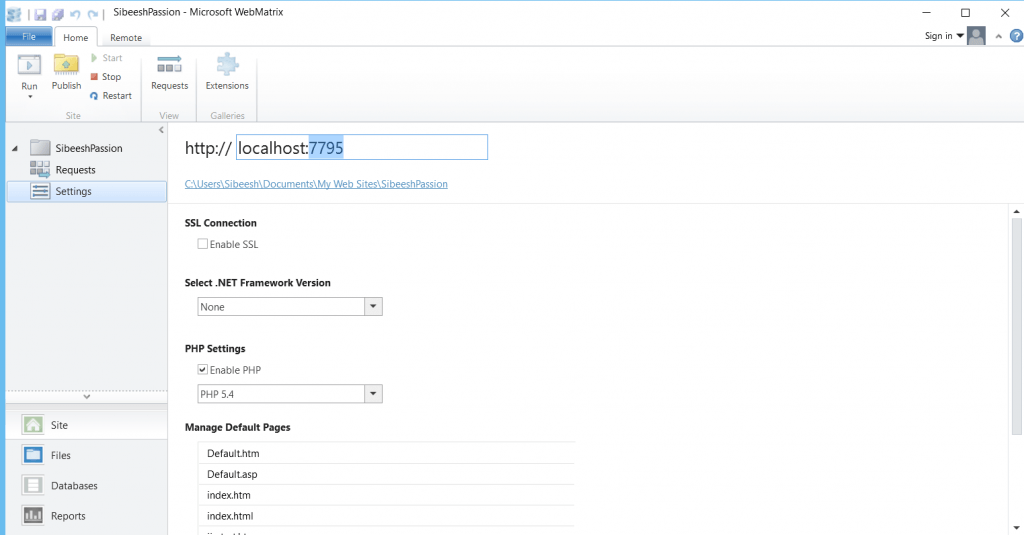Screen dimensions: 1024x535
Task: Select index.htm in default pages list
Action: 386,495
